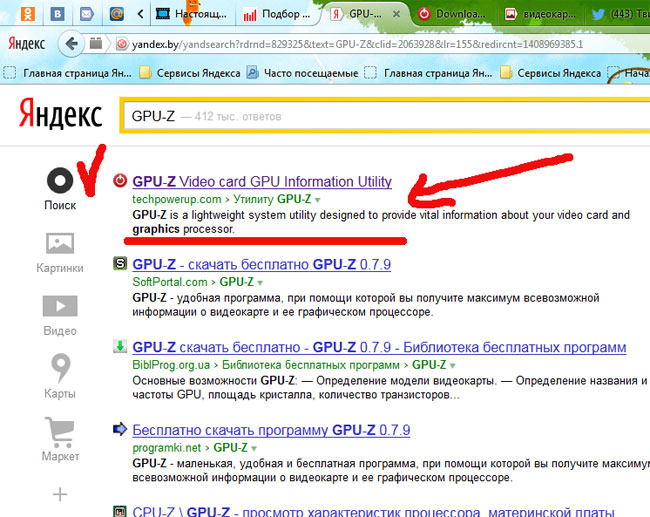The height and width of the screenshot is (517, 650).
Task: Click the site identity icon in address bar
Action: (x=121, y=44)
